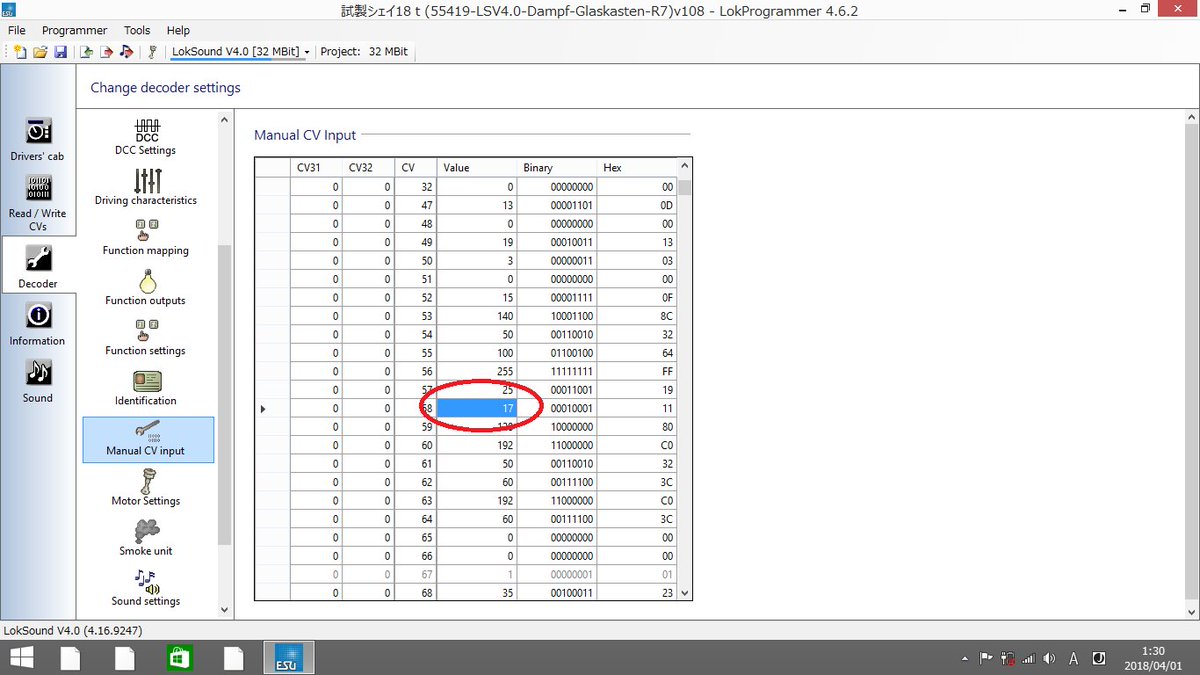Go to the Read / Write CVs section
This screenshot has width=1200, height=675.
[x=37, y=204]
